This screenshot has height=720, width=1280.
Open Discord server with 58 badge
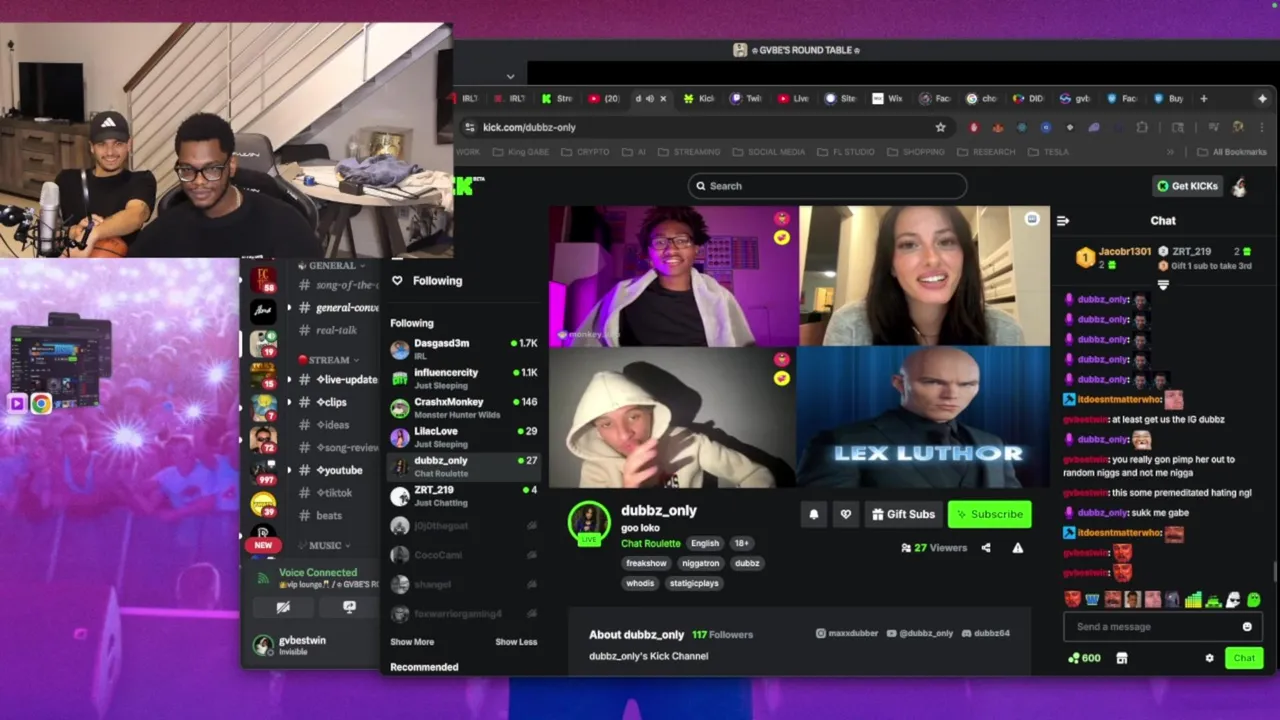(263, 279)
